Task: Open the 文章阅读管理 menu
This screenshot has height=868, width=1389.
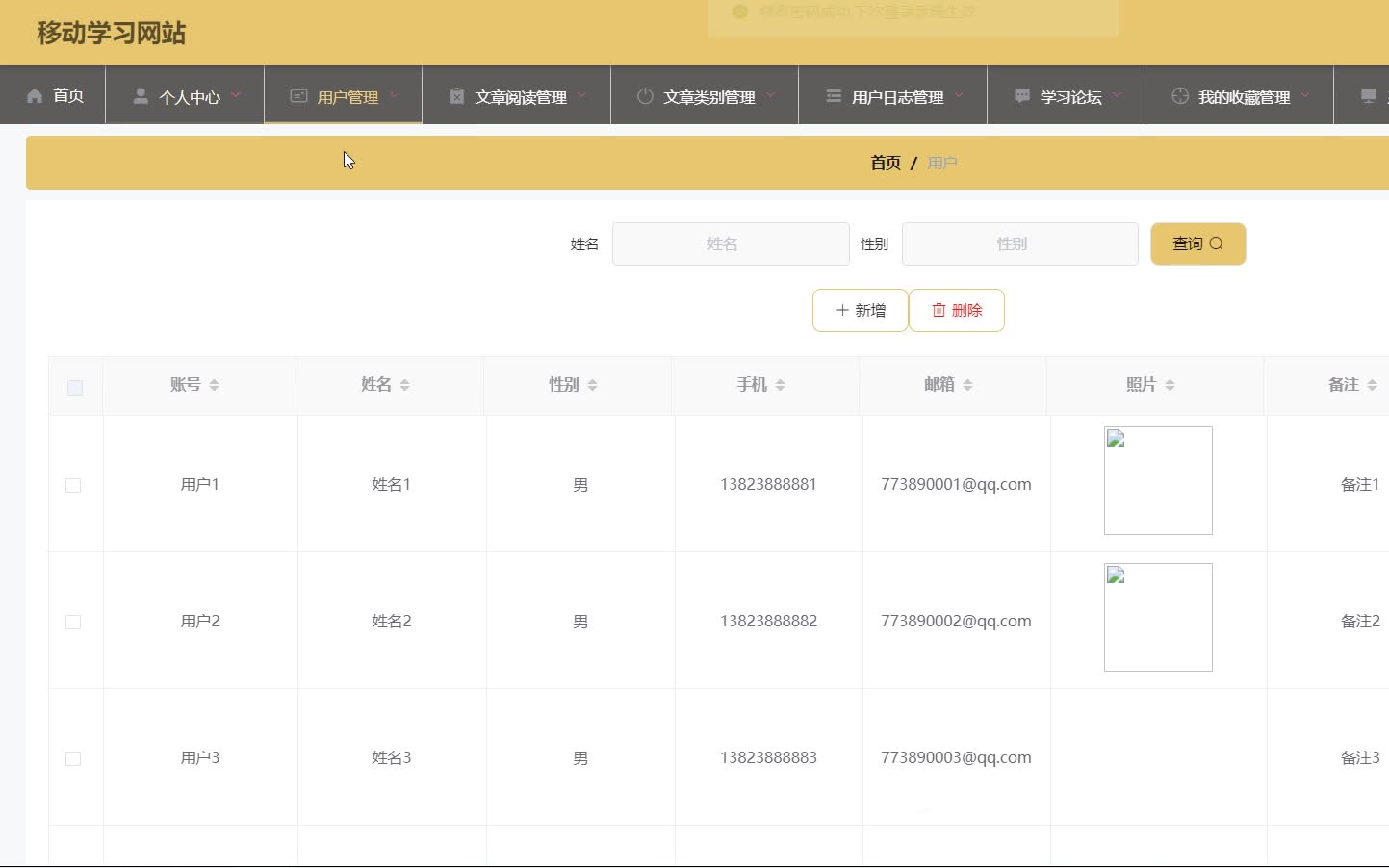Action: (516, 95)
